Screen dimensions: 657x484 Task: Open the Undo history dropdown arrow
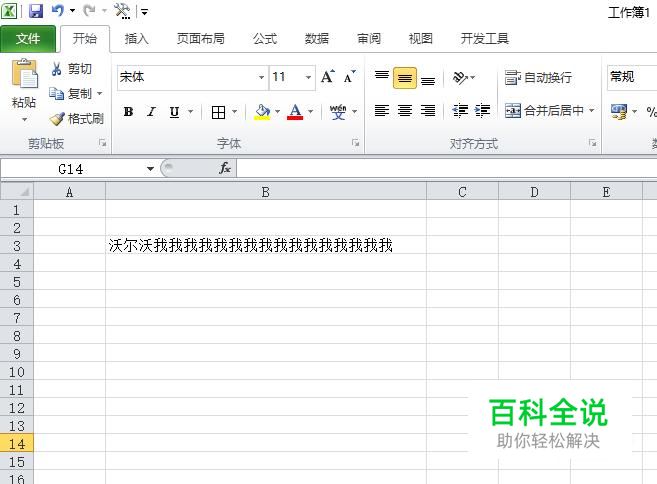(x=72, y=10)
